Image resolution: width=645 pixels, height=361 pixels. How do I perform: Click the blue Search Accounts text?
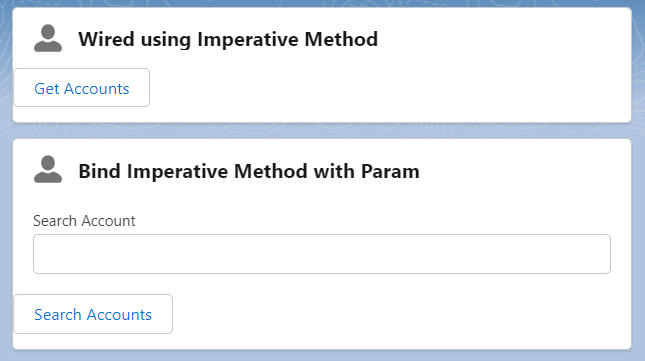pos(93,315)
